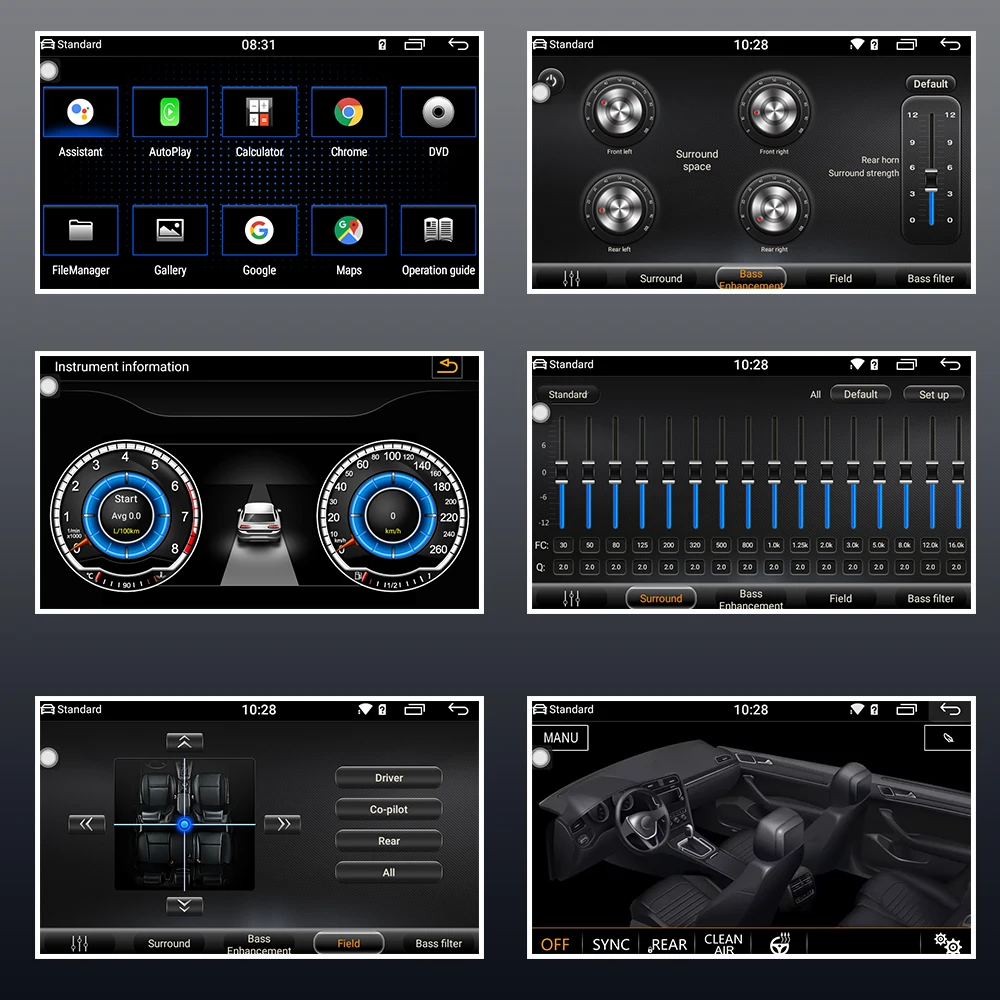Open the Standard EQ preset dropdown
1000x1000 pixels.
(568, 394)
